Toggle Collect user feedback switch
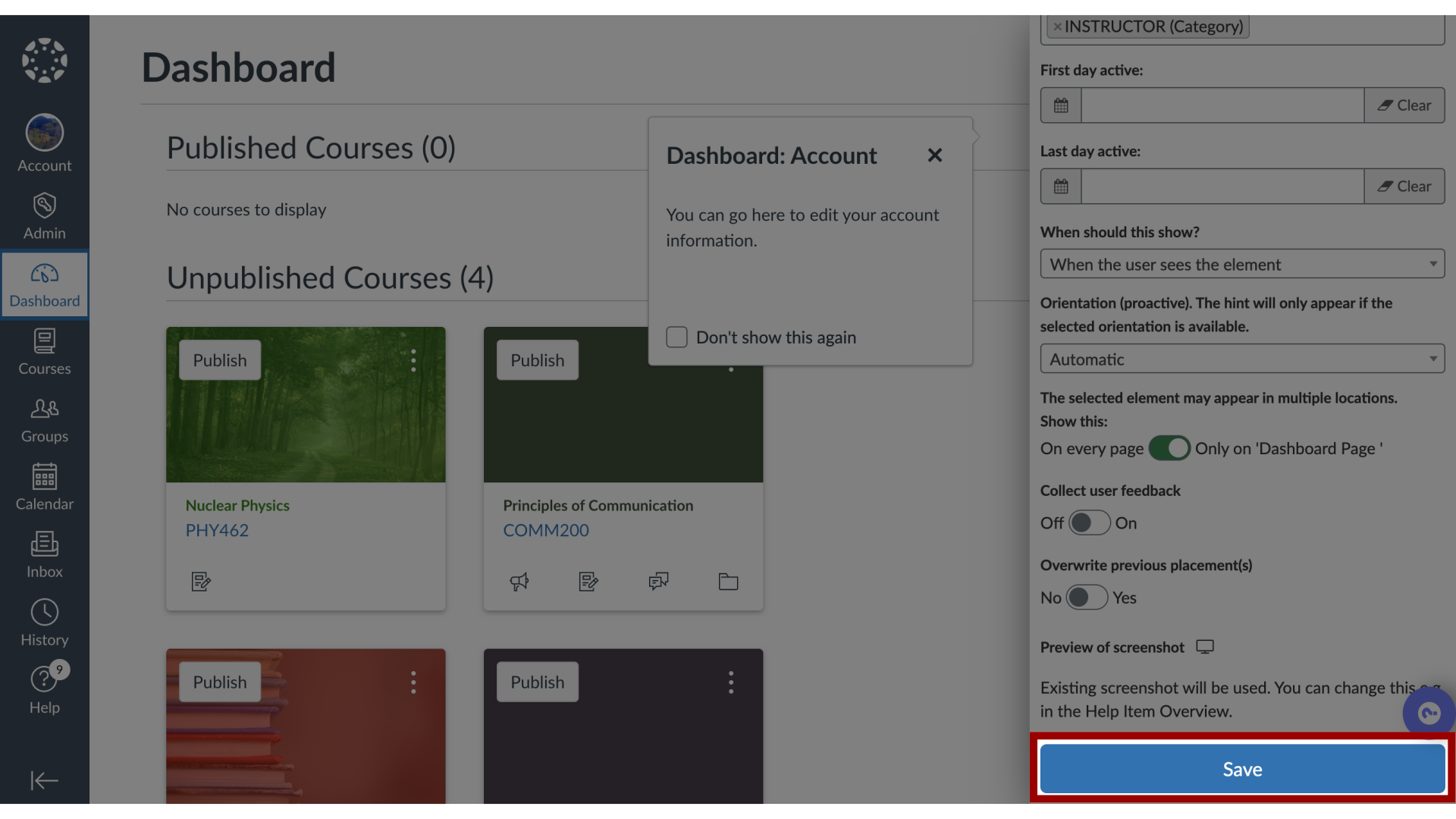 pos(1090,522)
